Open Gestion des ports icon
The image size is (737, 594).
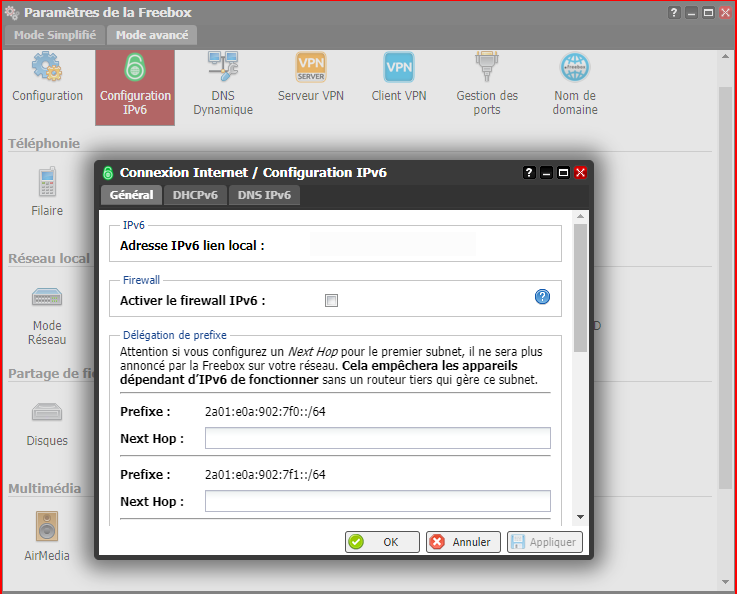pos(487,67)
